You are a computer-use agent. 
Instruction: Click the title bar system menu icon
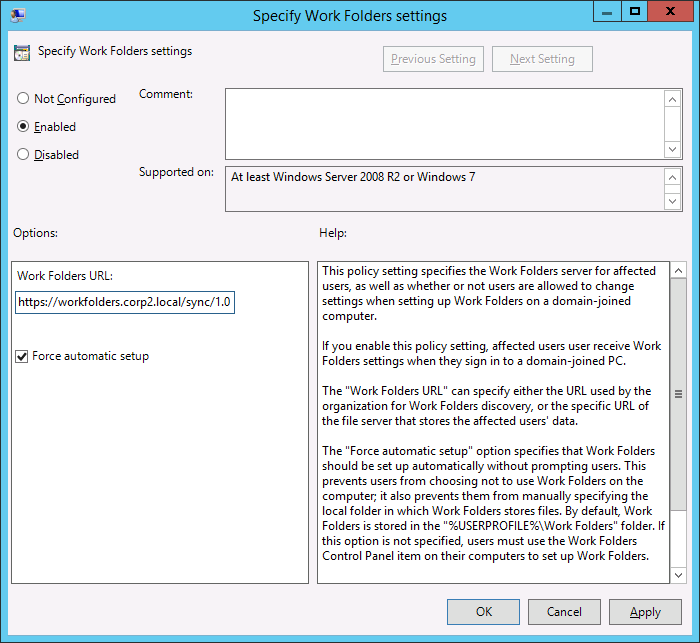(16, 15)
